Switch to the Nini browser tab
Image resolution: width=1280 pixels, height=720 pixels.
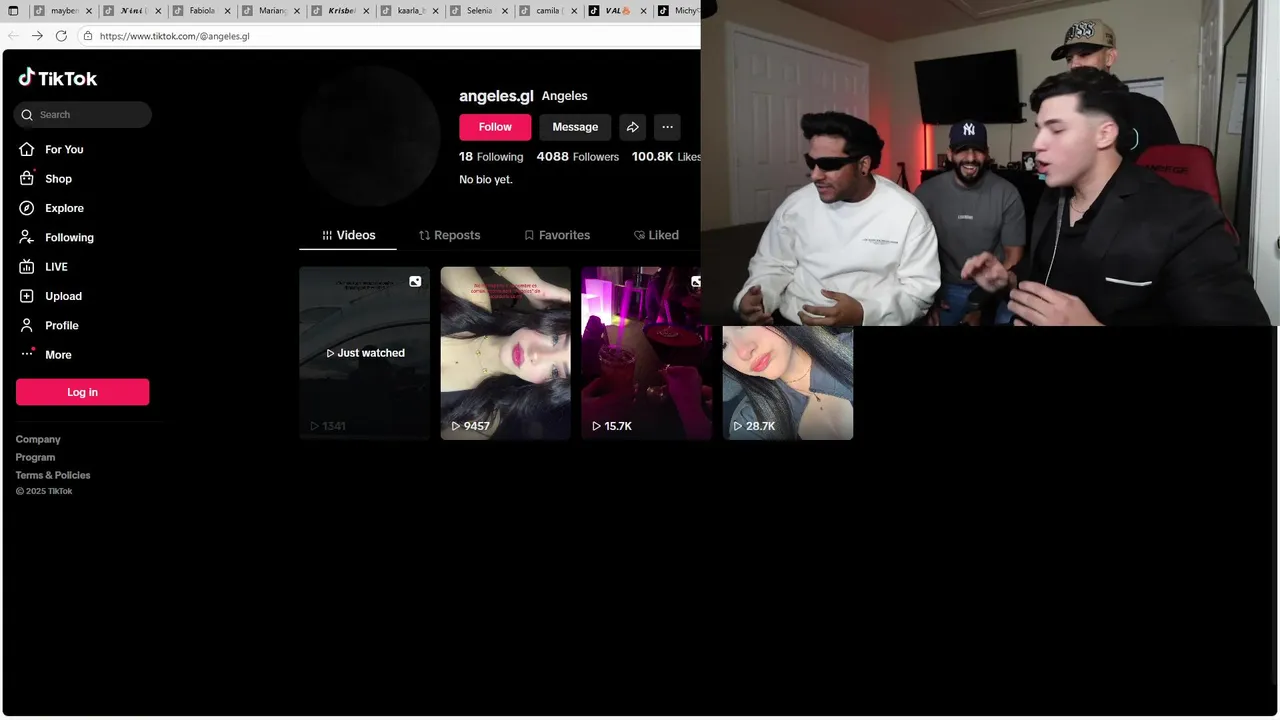coord(134,11)
